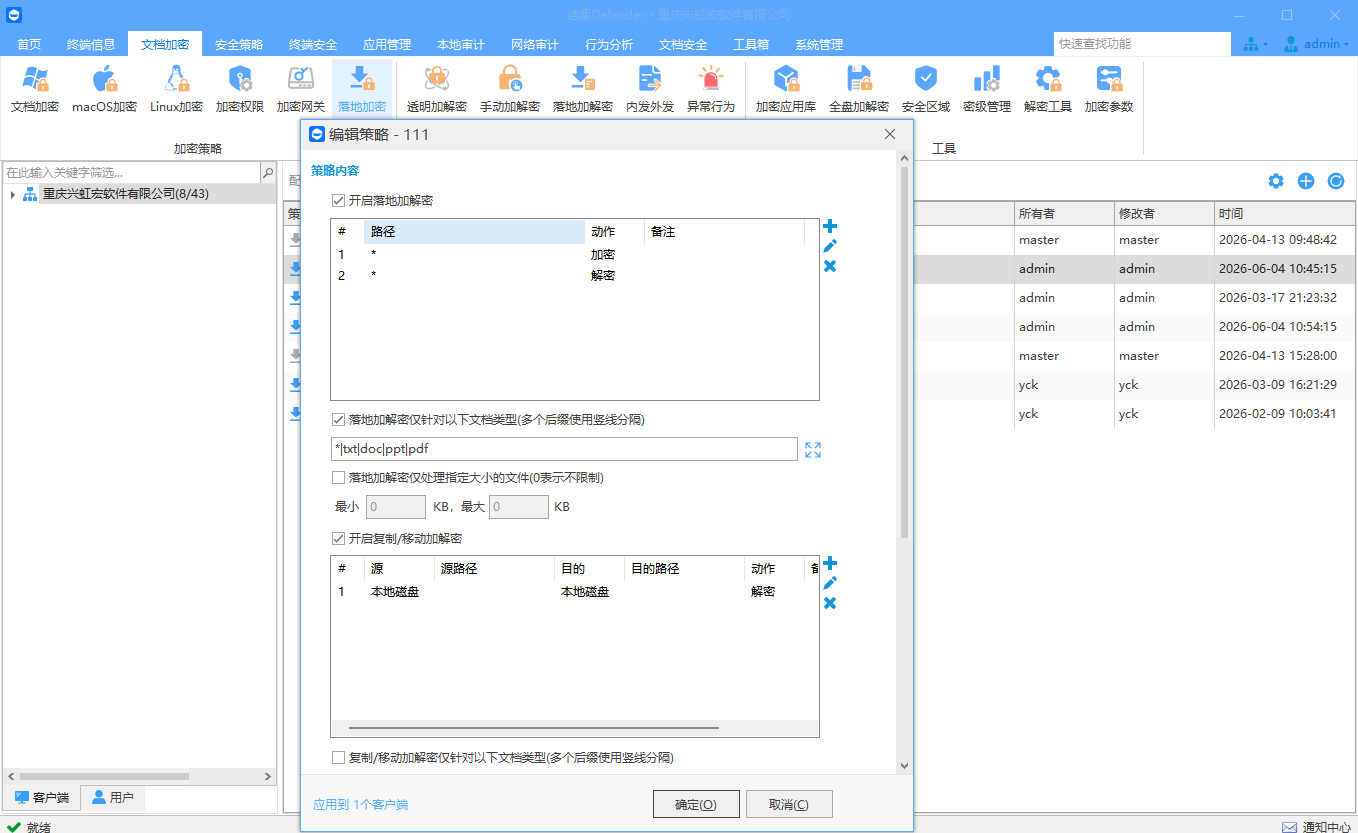Open the 安全区域 shield icon
The height and width of the screenshot is (833, 1358).
926,89
